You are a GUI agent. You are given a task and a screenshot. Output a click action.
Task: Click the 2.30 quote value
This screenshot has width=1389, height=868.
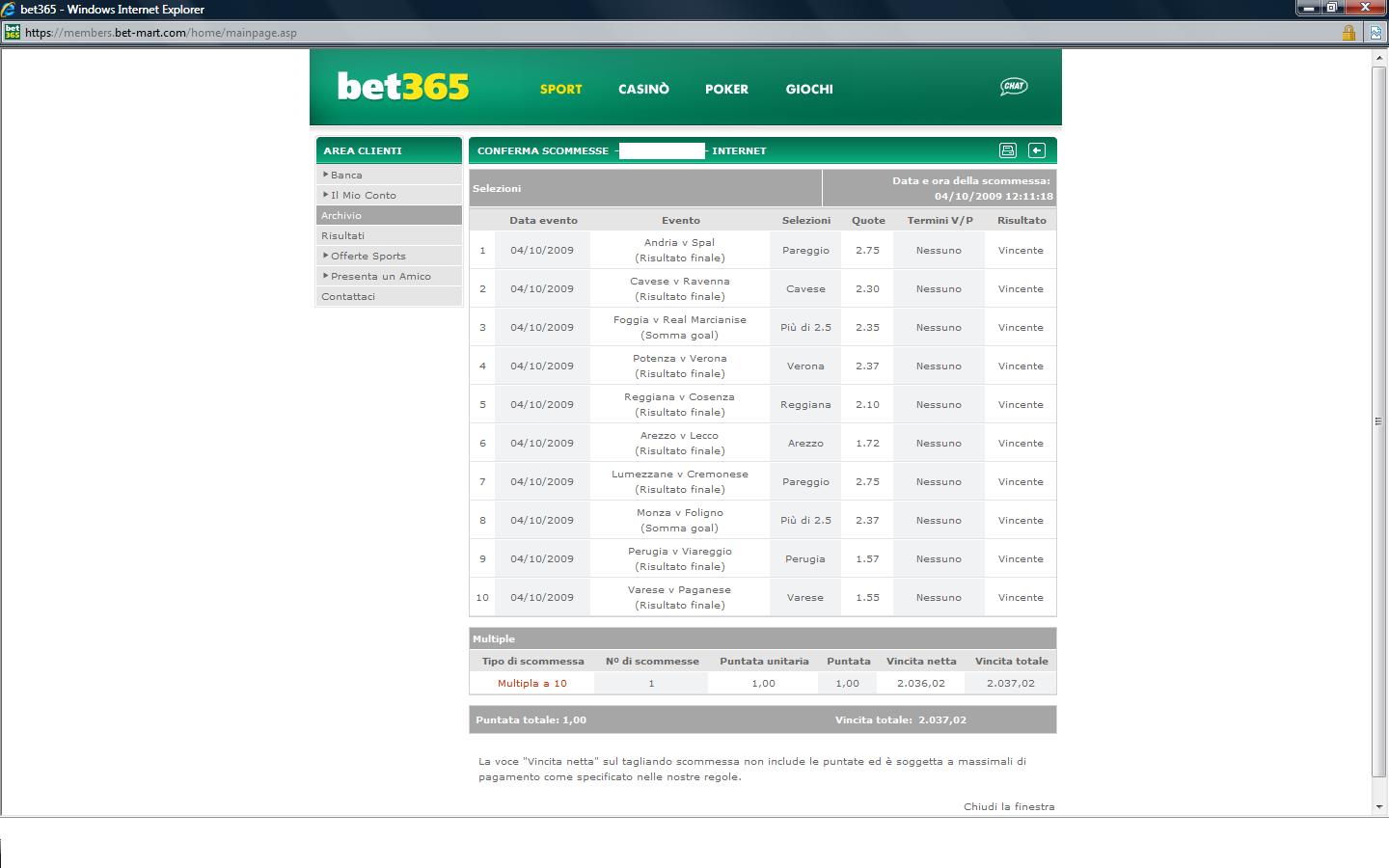(x=867, y=289)
